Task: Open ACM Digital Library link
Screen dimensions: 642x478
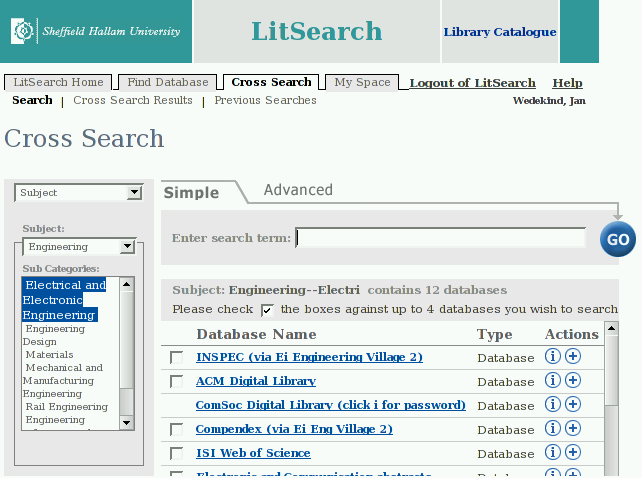Action: point(256,381)
